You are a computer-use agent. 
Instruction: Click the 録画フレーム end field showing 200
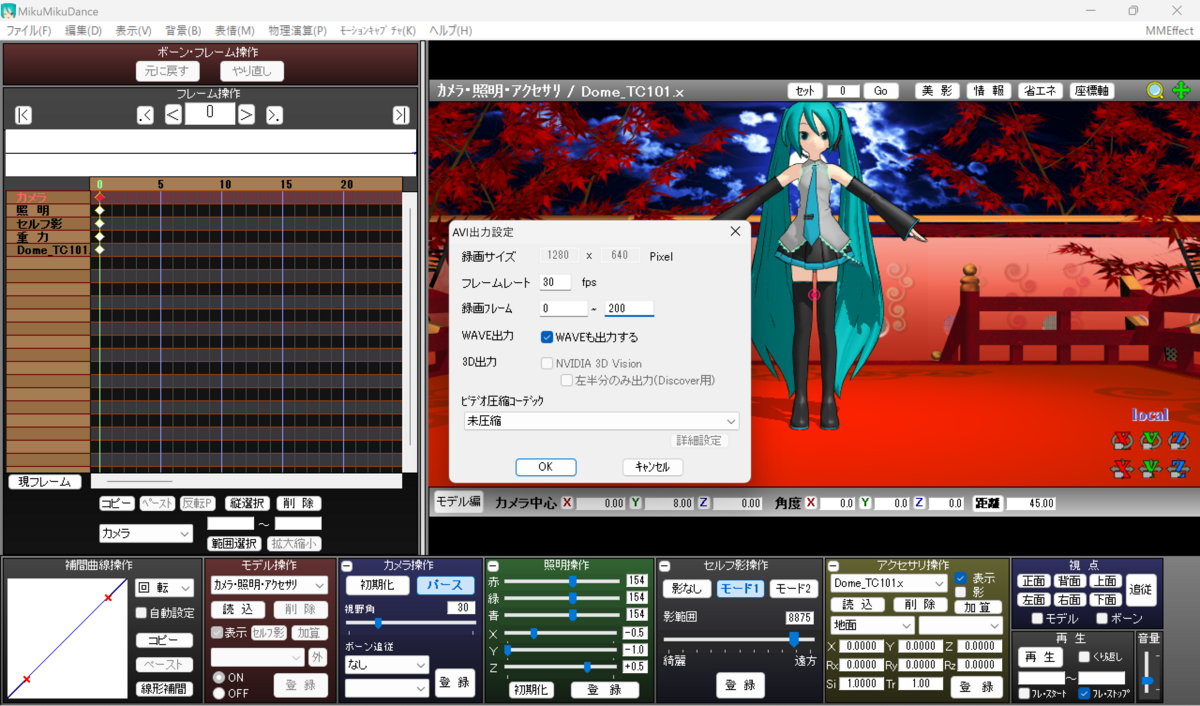(x=629, y=309)
